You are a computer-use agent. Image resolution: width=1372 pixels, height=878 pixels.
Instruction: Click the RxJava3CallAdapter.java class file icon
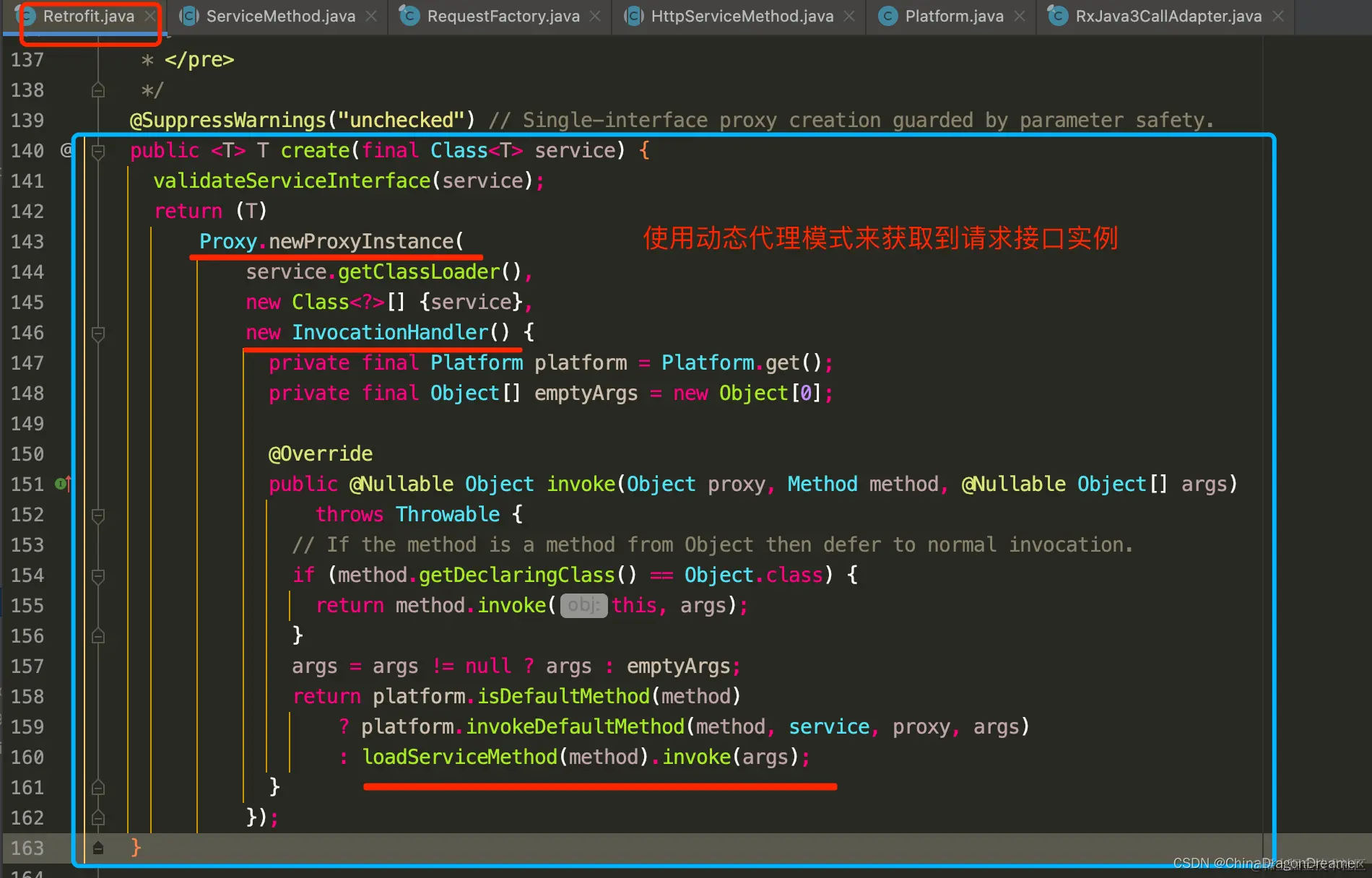(x=1058, y=16)
